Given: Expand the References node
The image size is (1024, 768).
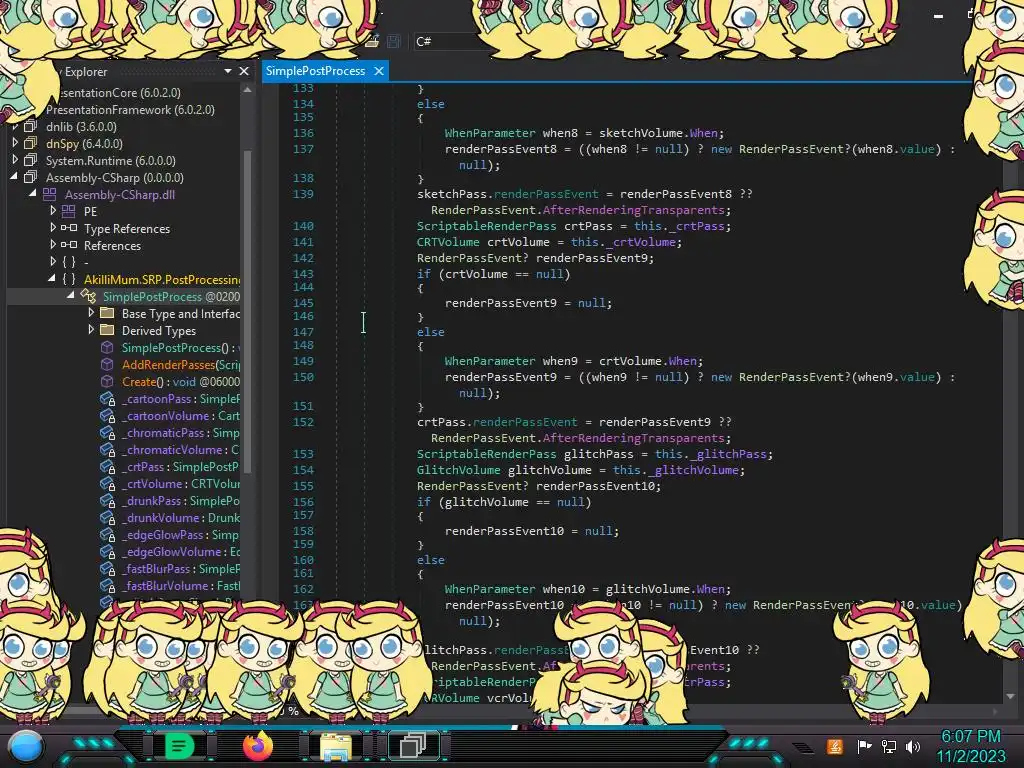Looking at the screenshot, I should (53, 245).
